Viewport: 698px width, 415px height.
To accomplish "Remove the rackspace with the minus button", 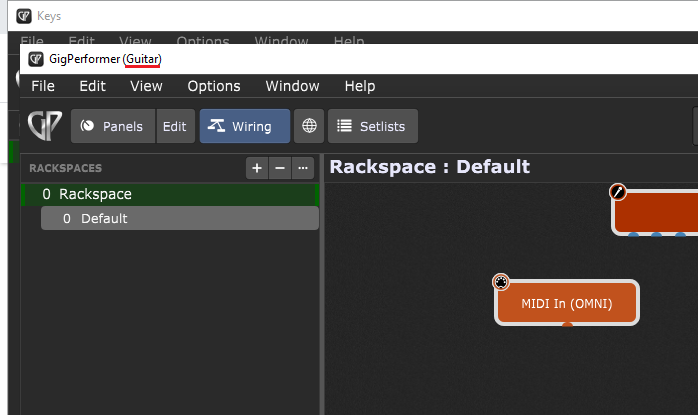I will (280, 168).
